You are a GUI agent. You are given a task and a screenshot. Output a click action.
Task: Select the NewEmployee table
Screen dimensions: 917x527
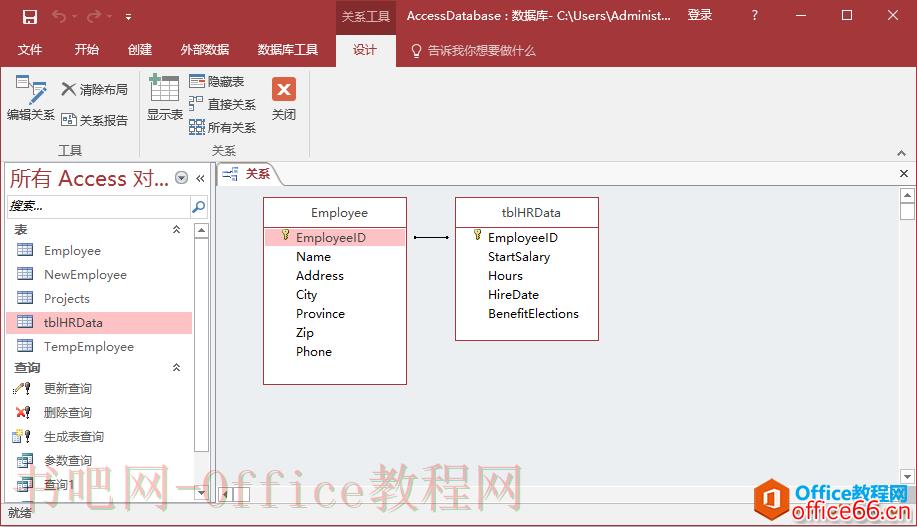click(99, 274)
